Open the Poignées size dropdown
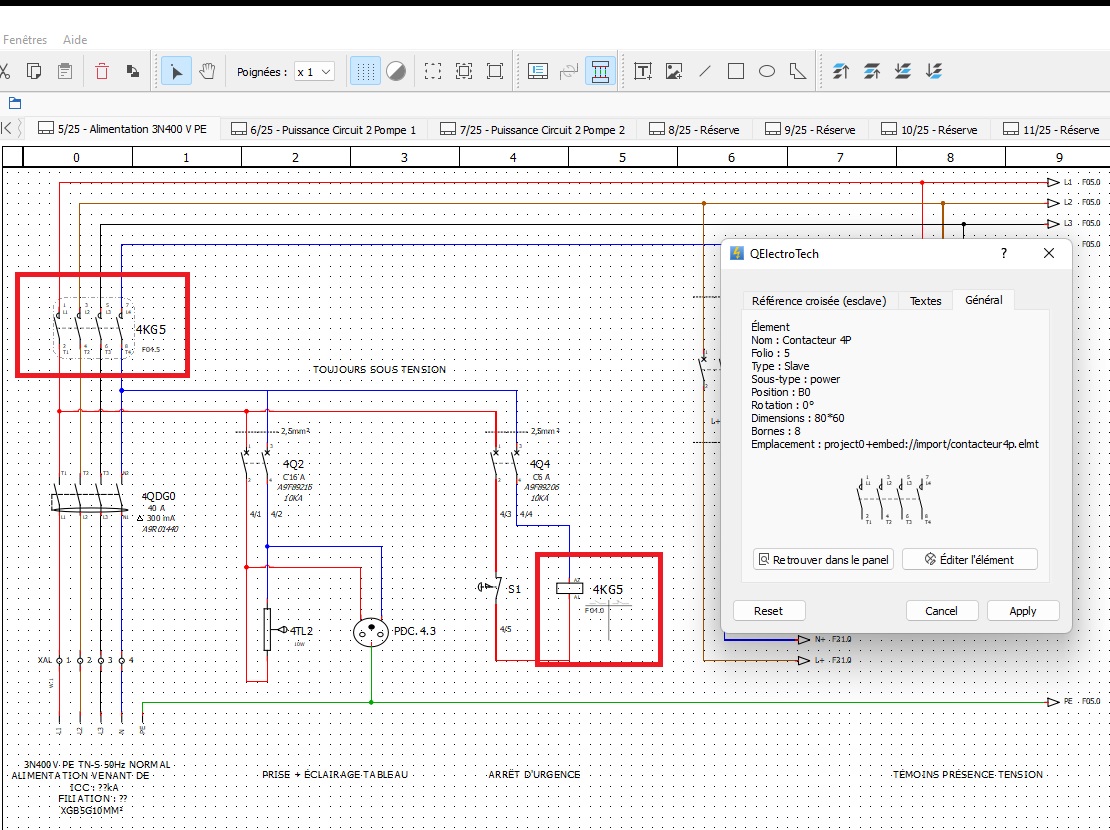Image resolution: width=1110 pixels, height=830 pixels. (314, 72)
